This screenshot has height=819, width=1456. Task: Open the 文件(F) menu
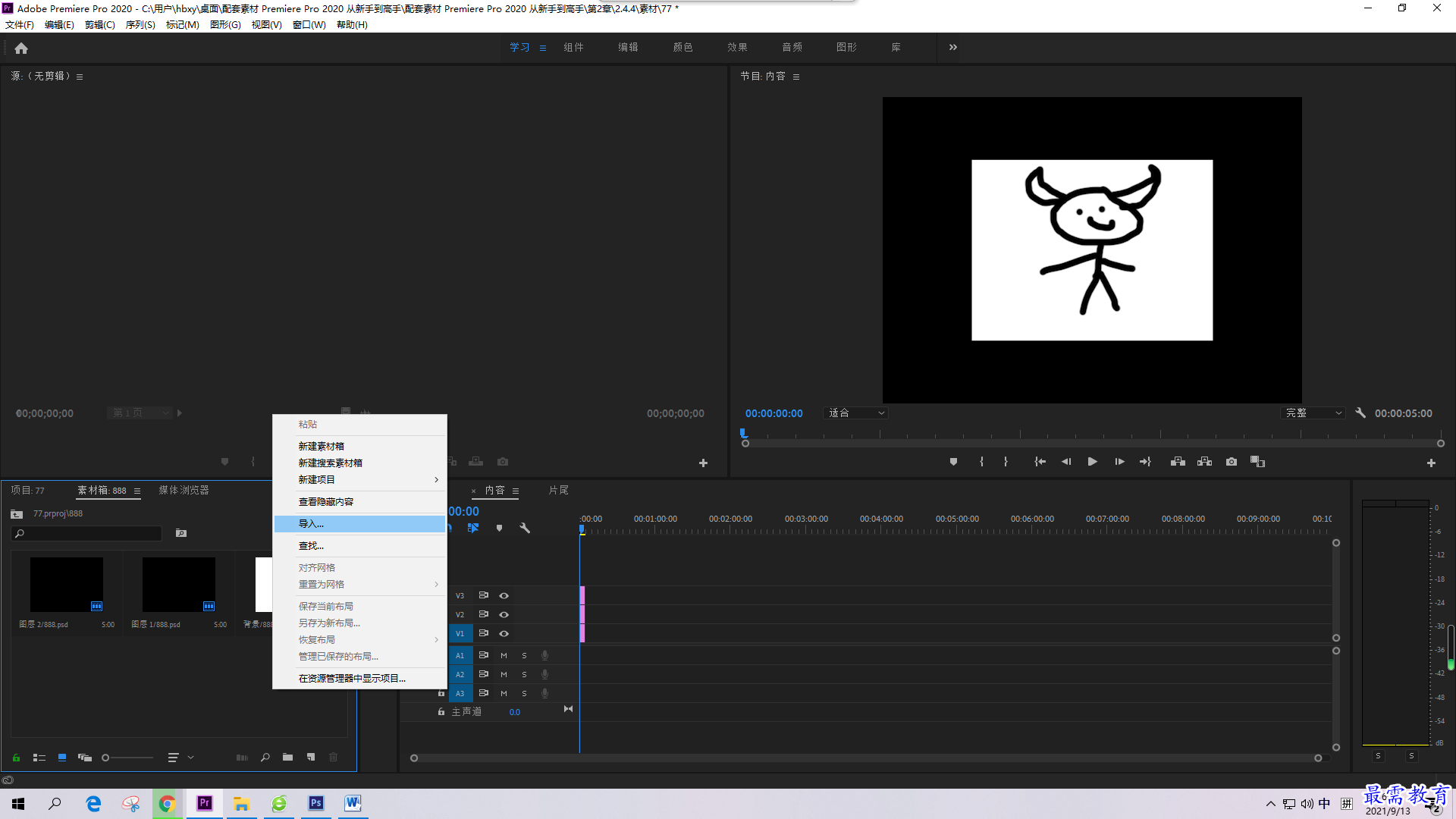pos(20,25)
